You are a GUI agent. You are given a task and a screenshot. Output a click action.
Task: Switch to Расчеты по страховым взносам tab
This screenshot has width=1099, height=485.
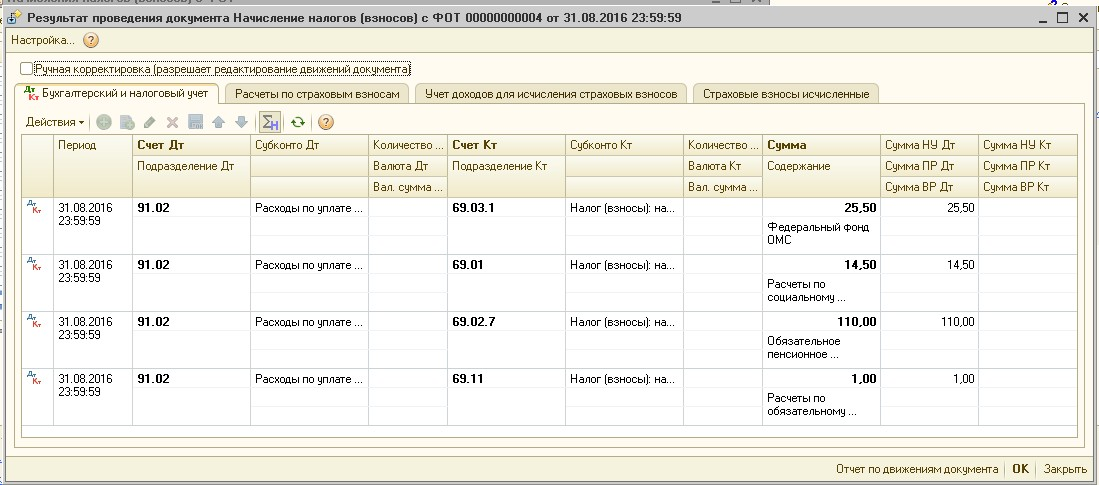pos(317,94)
